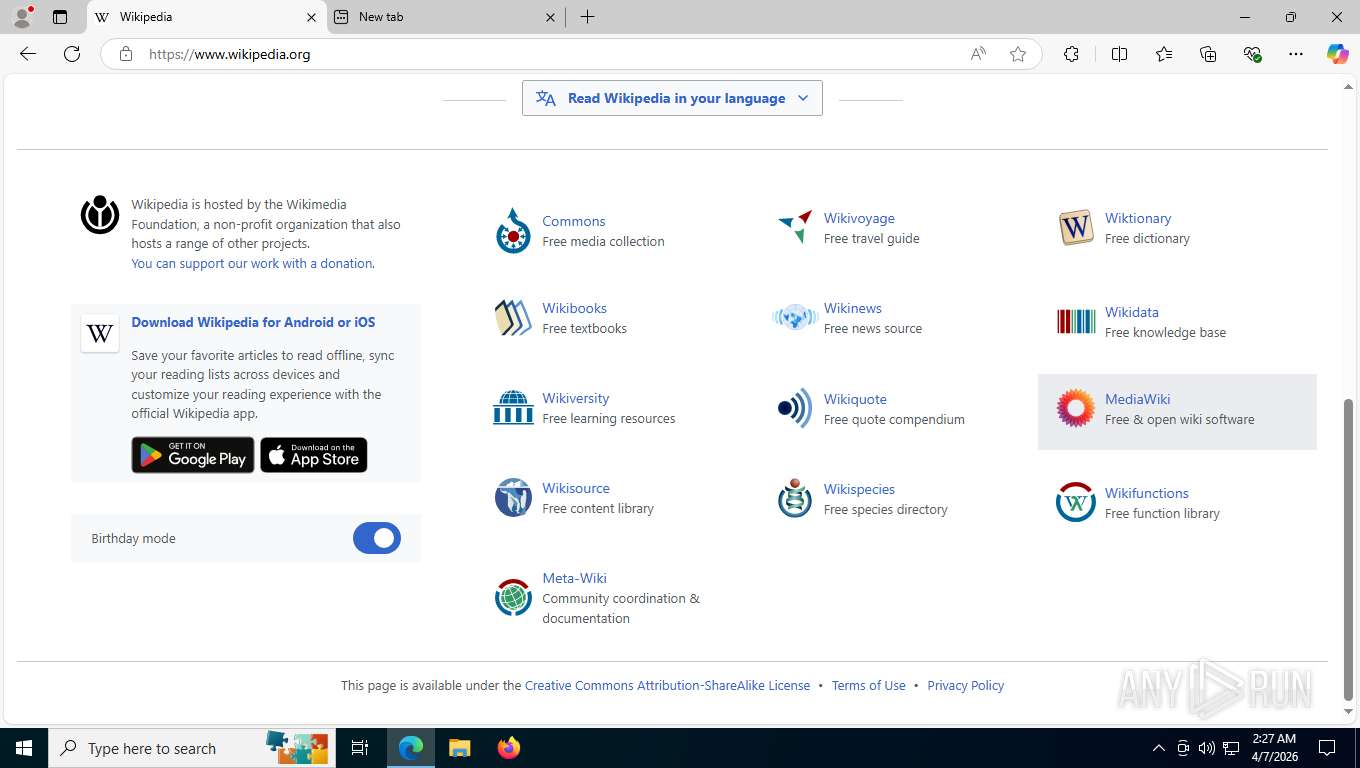Open Browser essentials heart icon
This screenshot has height=768, width=1360.
(x=1252, y=54)
